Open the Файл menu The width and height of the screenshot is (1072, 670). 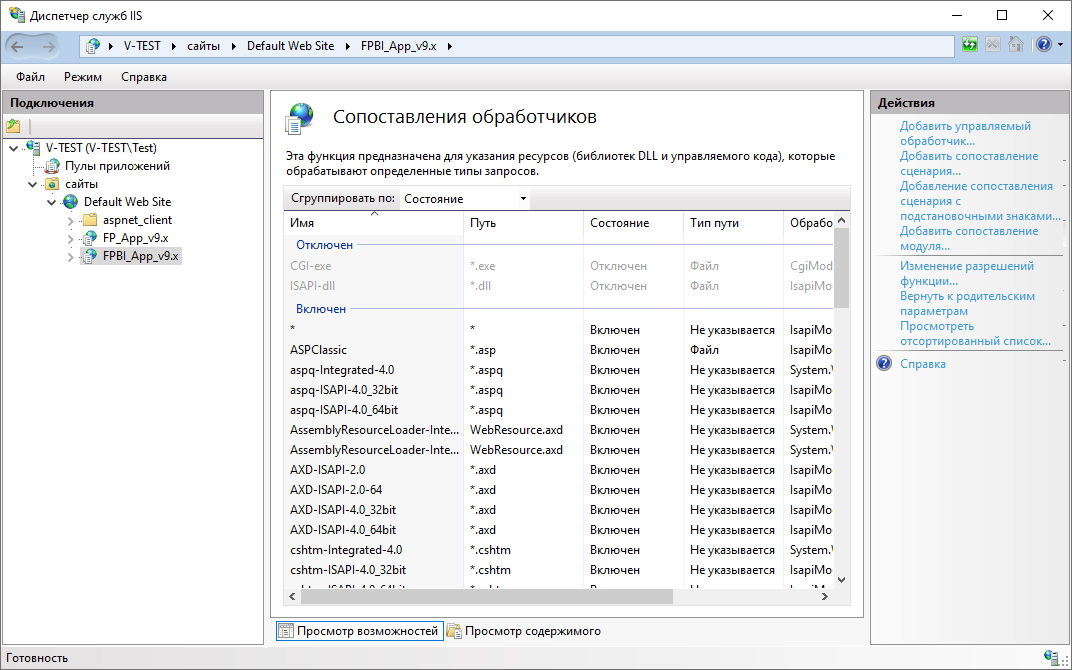coord(30,77)
